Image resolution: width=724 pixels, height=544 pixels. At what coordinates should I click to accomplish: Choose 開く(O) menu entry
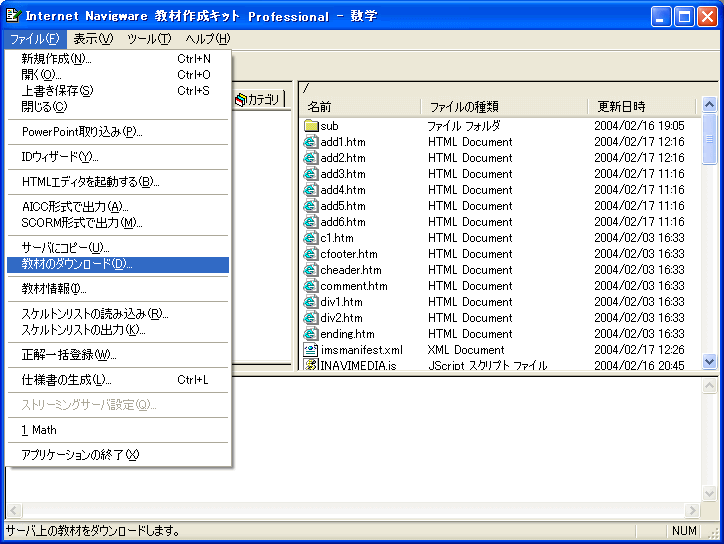click(118, 75)
